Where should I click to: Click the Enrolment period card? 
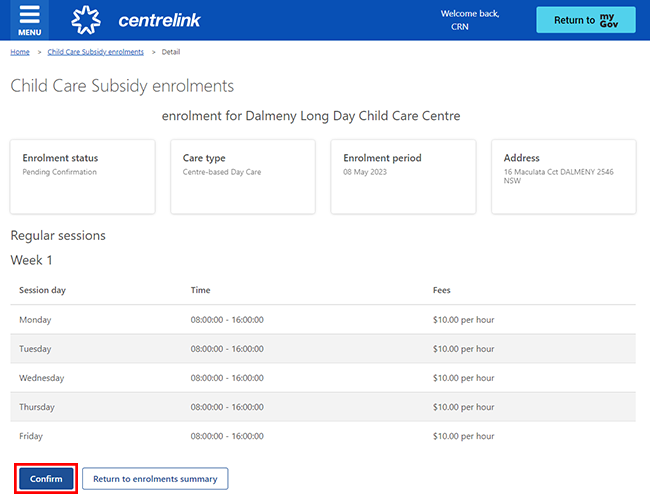coord(403,176)
